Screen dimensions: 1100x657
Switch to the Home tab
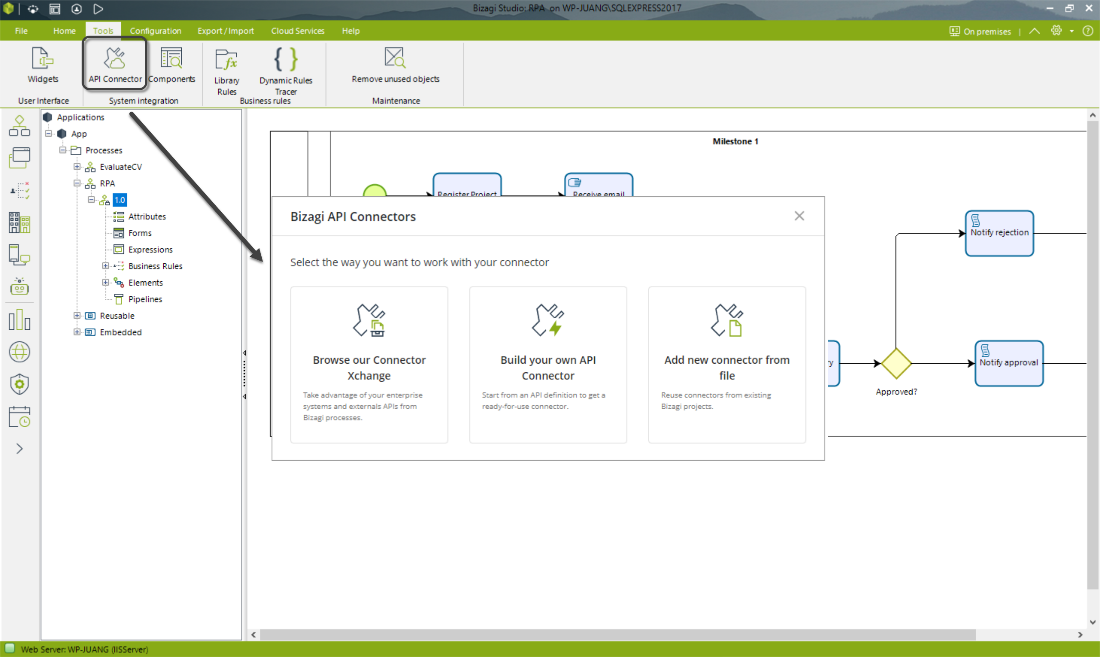coord(65,31)
